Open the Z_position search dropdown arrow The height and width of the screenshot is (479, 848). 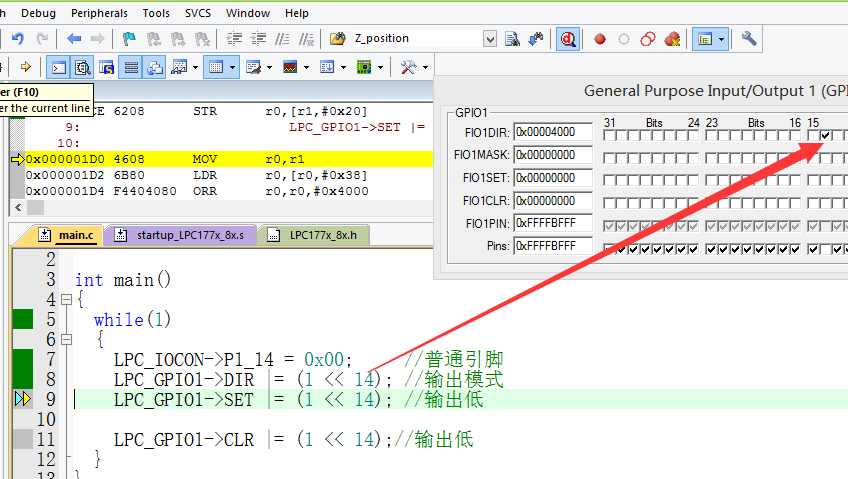tap(490, 39)
